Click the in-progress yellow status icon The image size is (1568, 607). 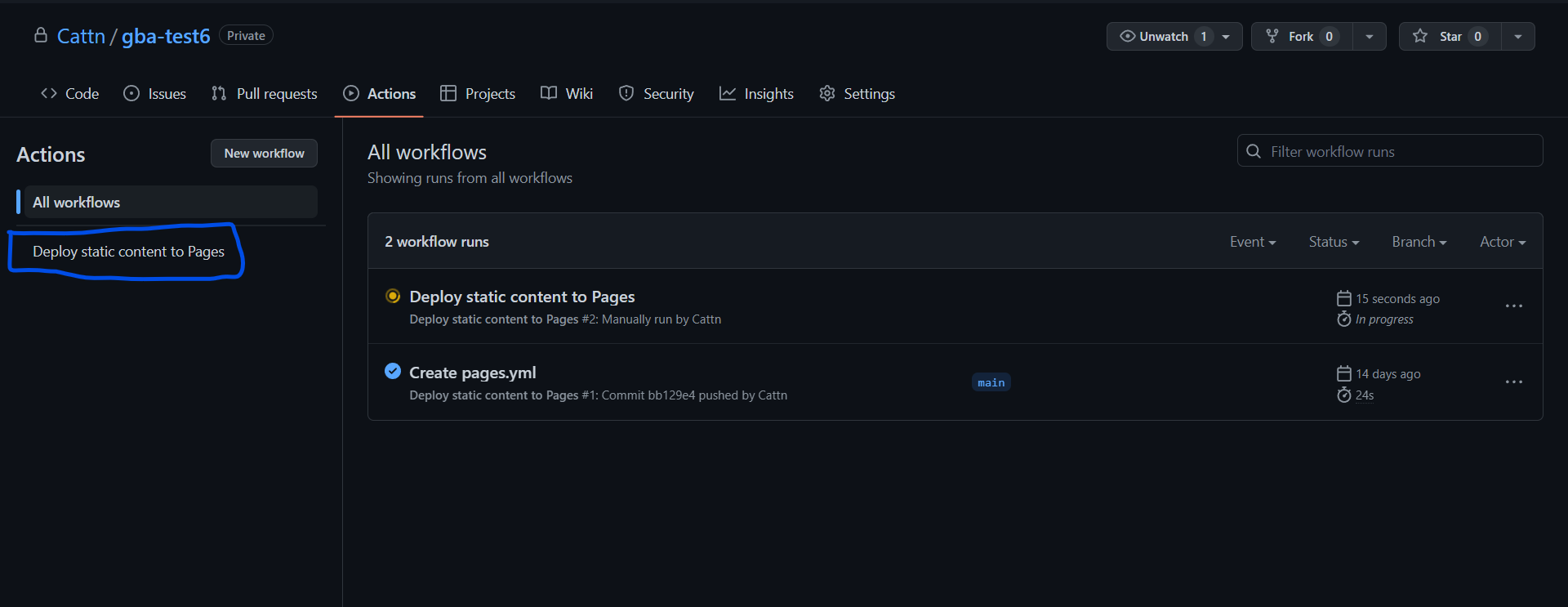pos(393,296)
